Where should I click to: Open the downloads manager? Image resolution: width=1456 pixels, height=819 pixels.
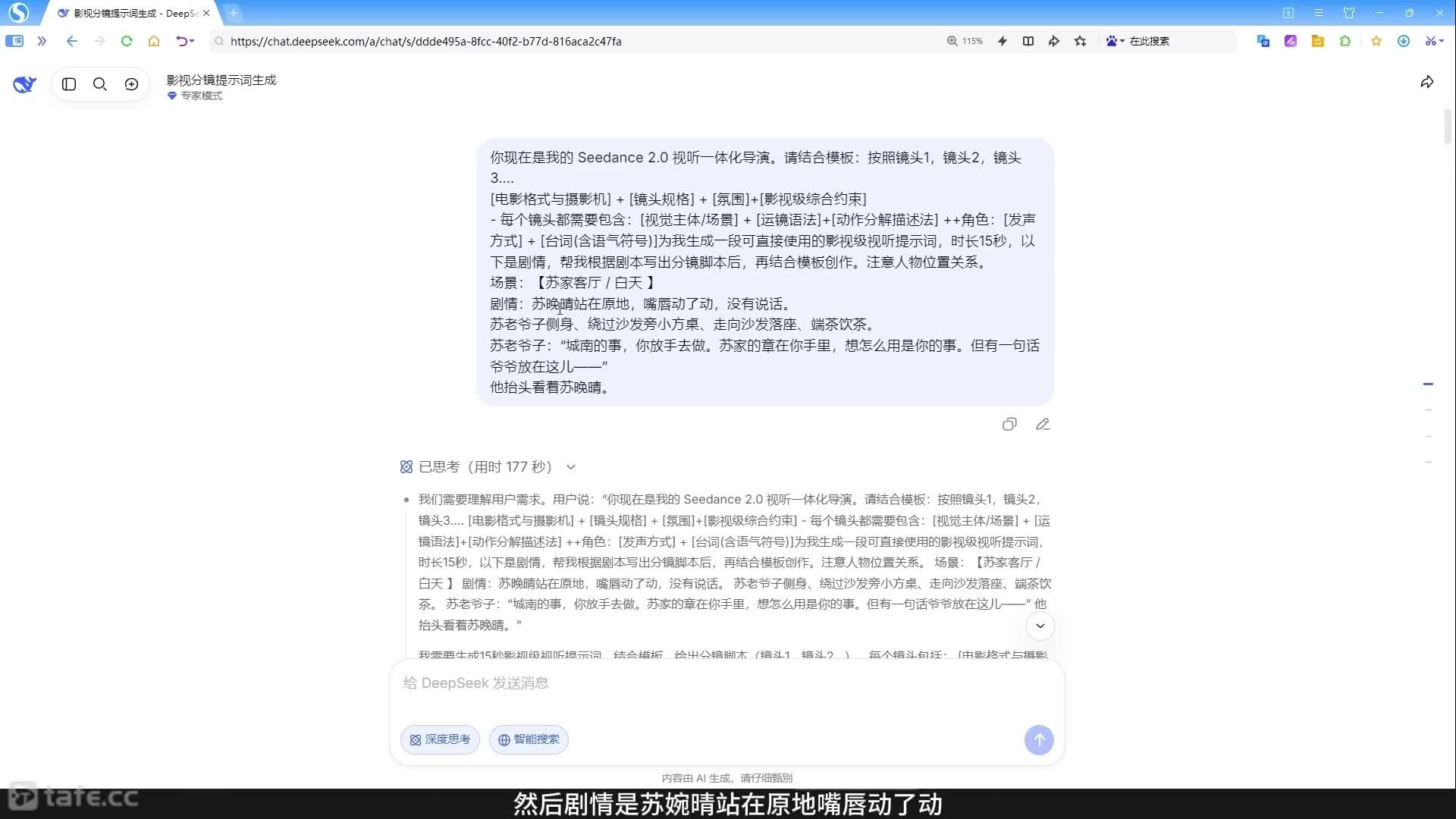[x=1404, y=41]
